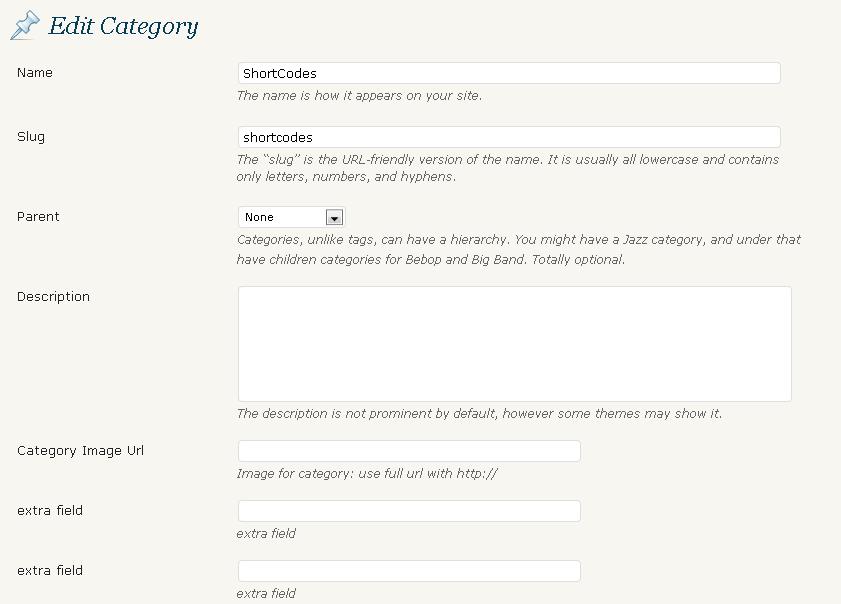Image resolution: width=841 pixels, height=604 pixels.
Task: Click the "Name" field label
Action: pos(35,73)
